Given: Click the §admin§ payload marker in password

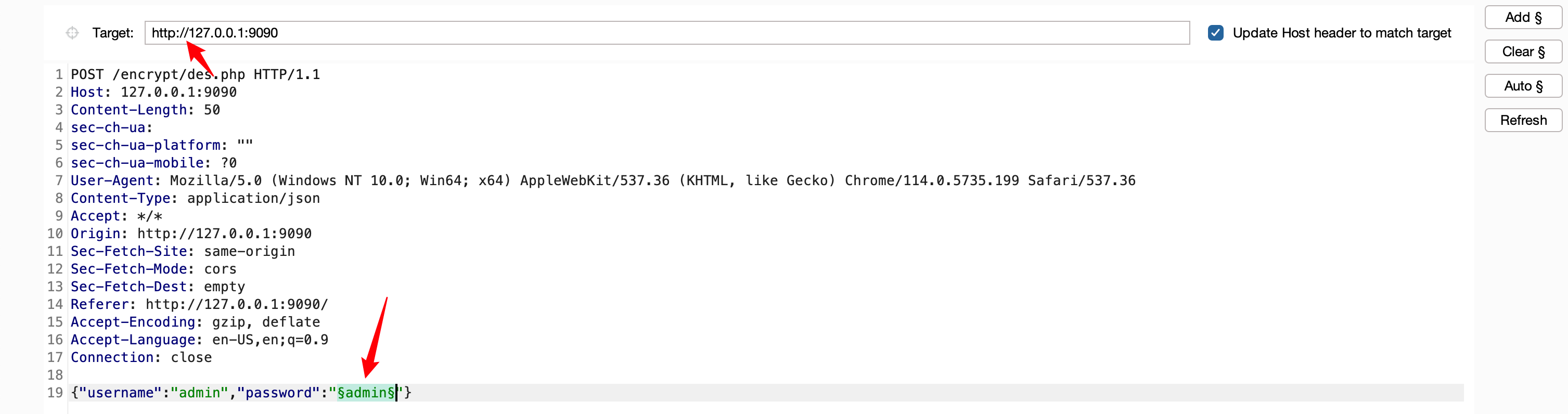Looking at the screenshot, I should tap(366, 393).
